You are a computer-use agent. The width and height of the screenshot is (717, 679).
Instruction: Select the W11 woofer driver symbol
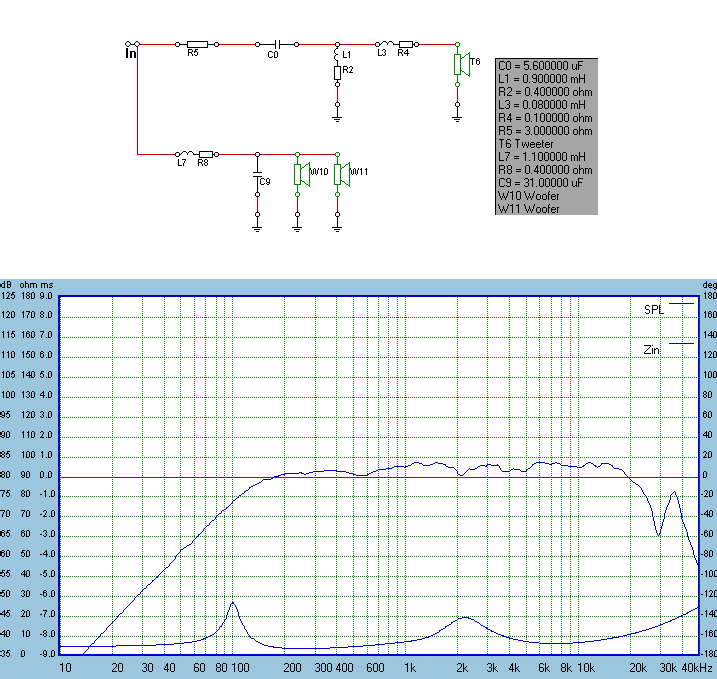[339, 174]
